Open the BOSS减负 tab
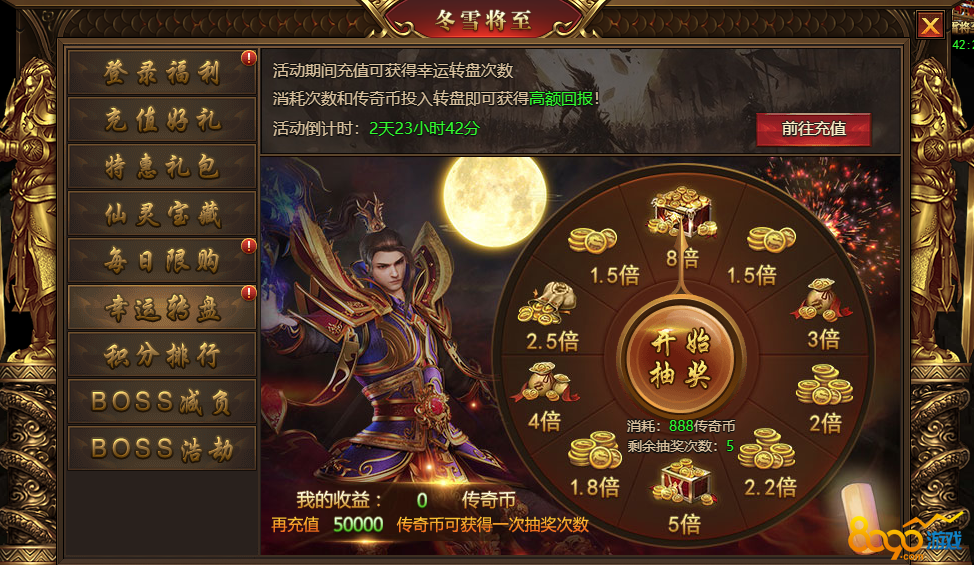The height and width of the screenshot is (565, 974). pyautogui.click(x=162, y=402)
